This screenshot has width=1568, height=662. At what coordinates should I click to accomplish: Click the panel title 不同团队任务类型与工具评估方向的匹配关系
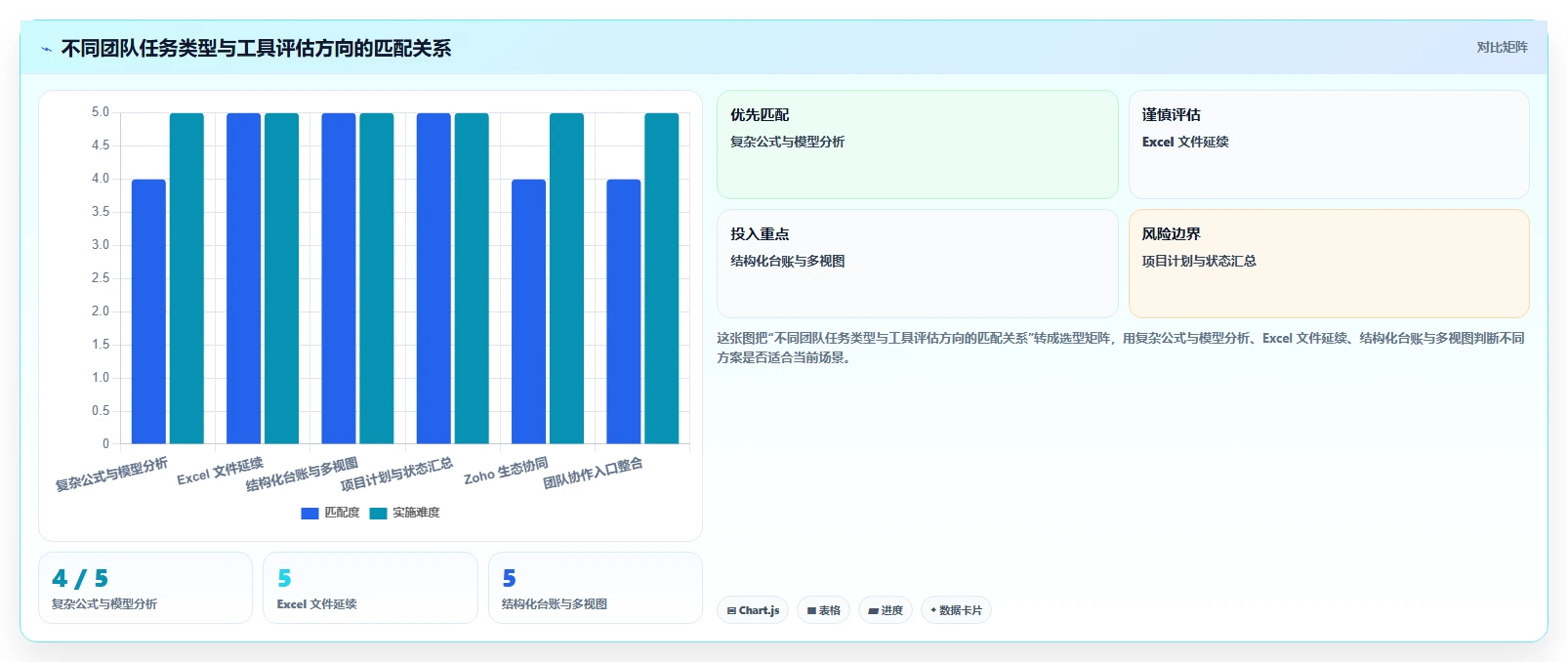[x=256, y=49]
